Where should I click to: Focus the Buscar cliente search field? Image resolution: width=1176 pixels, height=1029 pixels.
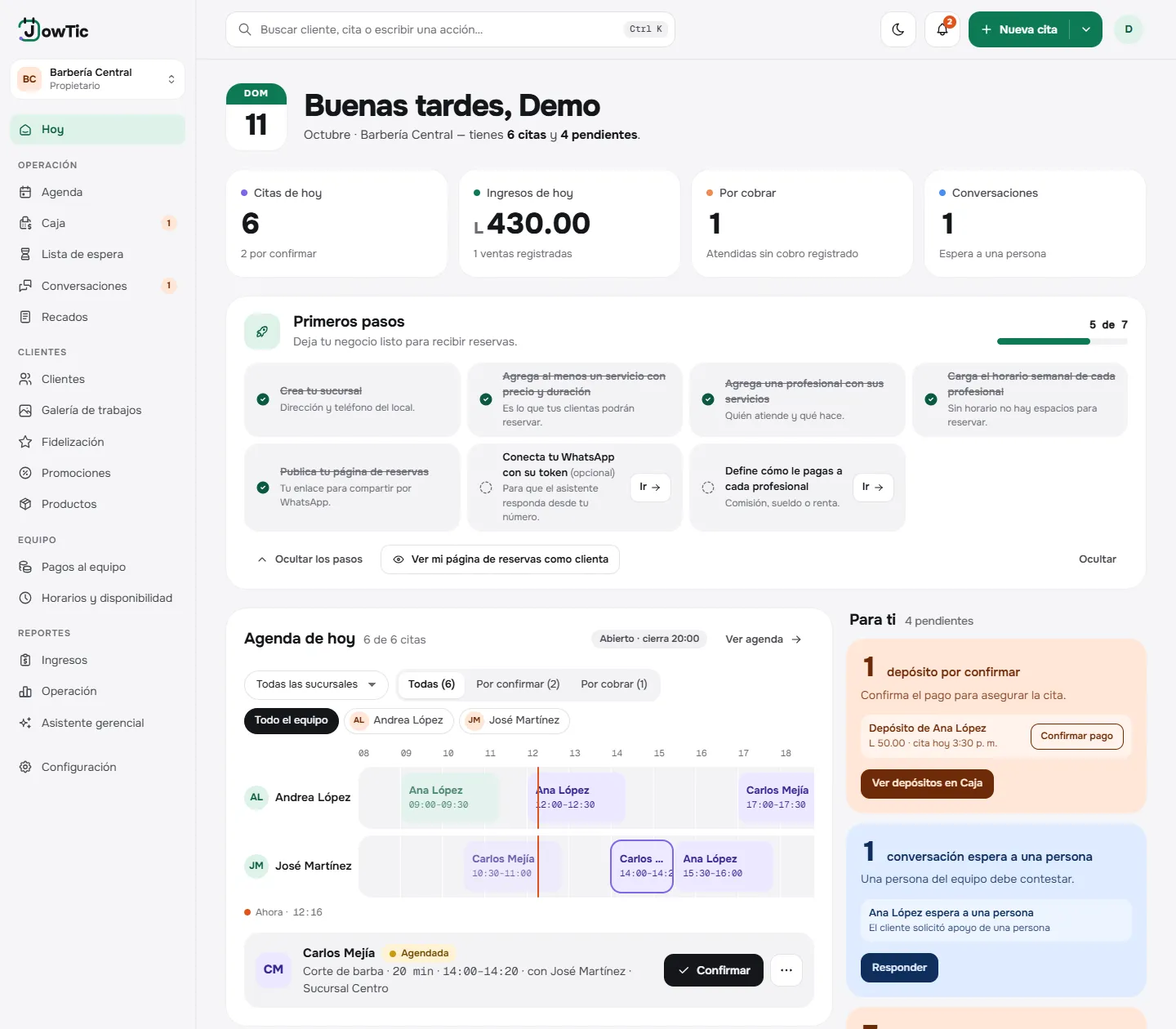tap(450, 29)
